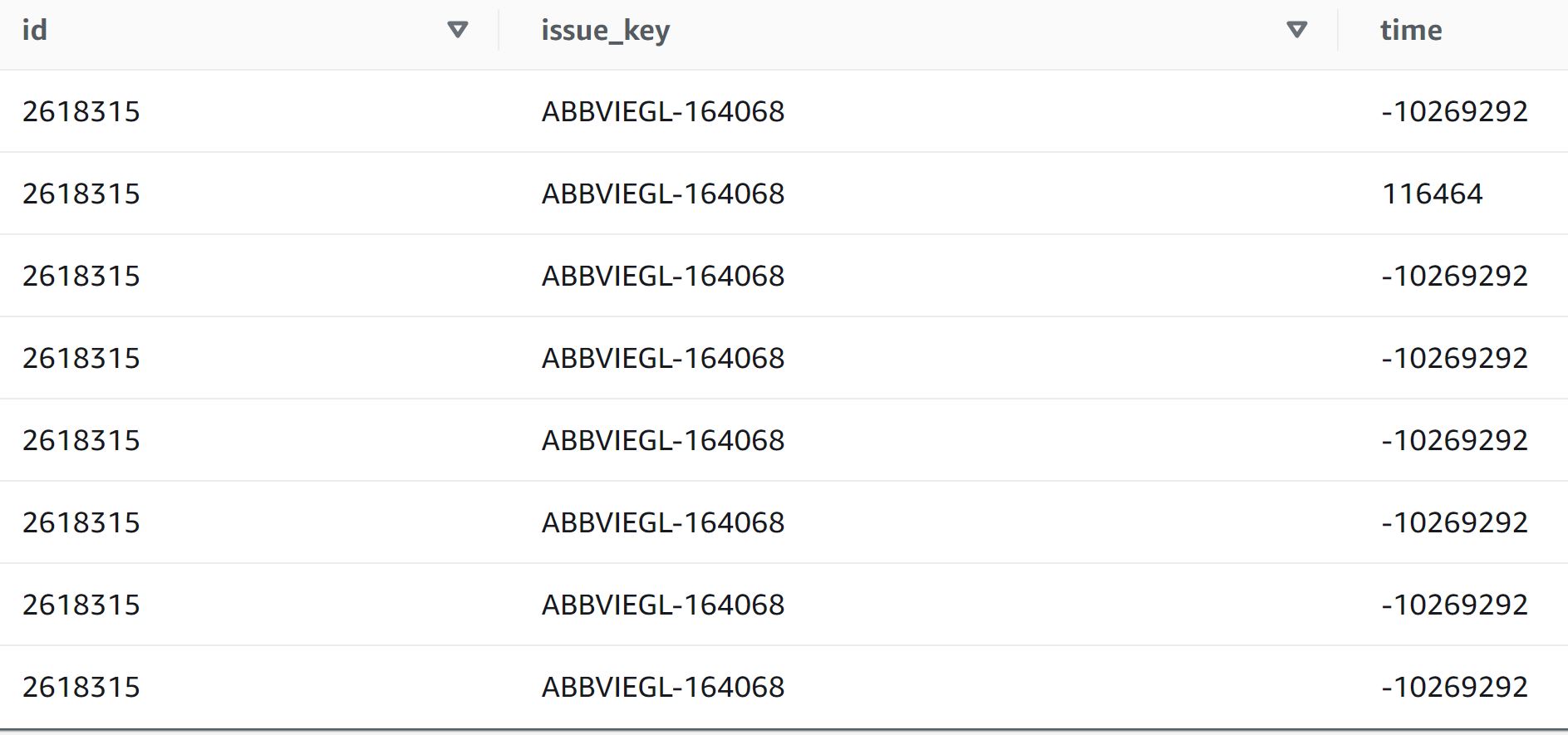Click divider between issue_key and time headers
Screen dimensions: 1568x735
coord(1338,31)
